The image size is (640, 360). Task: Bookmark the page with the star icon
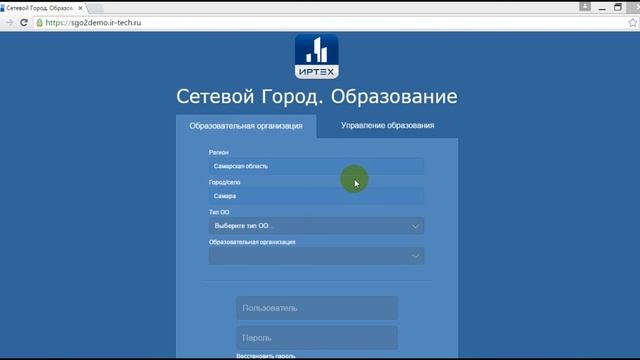633,23
